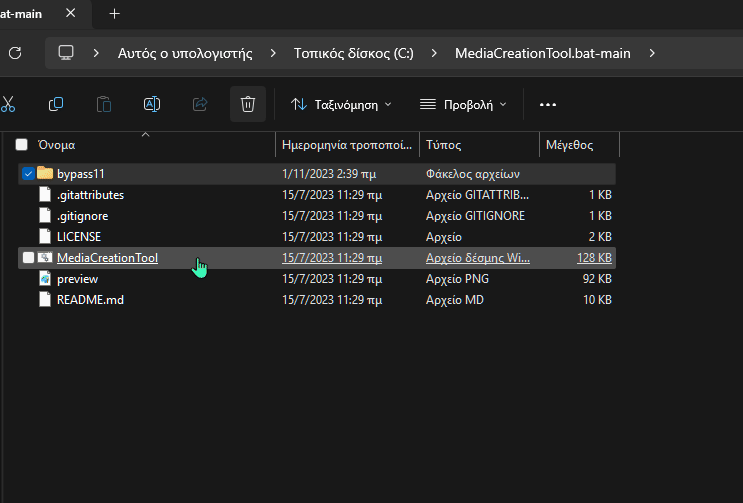
Task: Select the bypass11 folder name
Action: (x=81, y=174)
